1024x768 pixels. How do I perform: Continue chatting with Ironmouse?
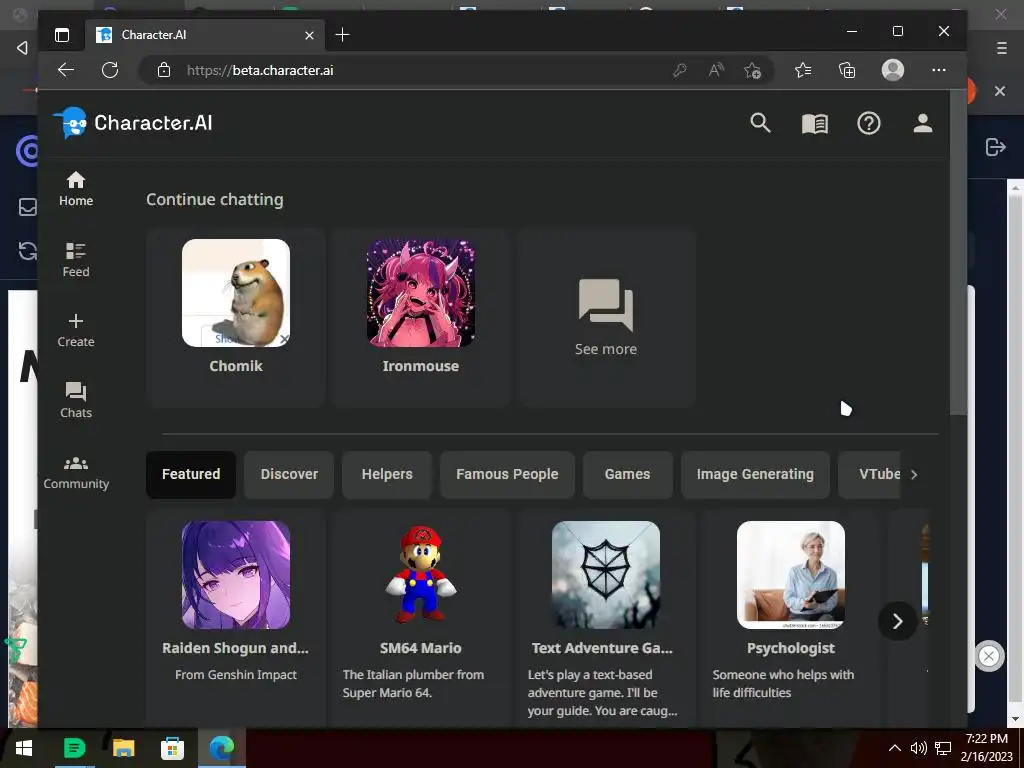[x=421, y=317]
